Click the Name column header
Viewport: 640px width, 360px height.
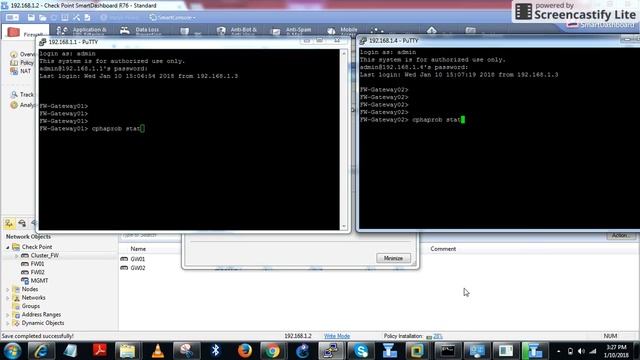pos(138,249)
